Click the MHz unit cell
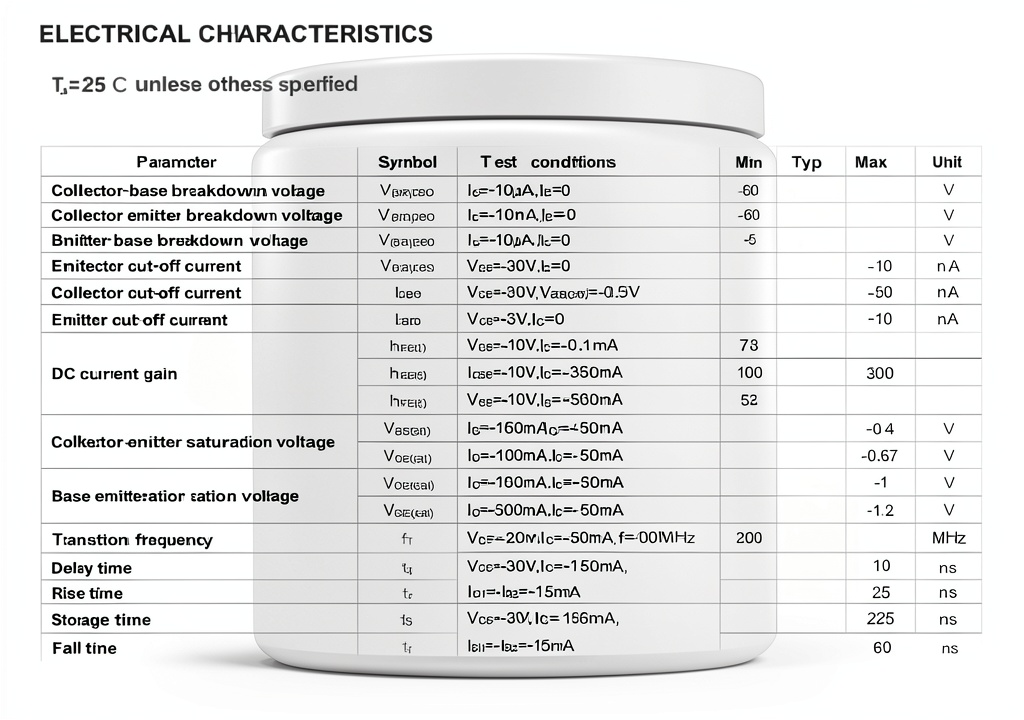This screenshot has height=720, width=1024. pyautogui.click(x=948, y=538)
